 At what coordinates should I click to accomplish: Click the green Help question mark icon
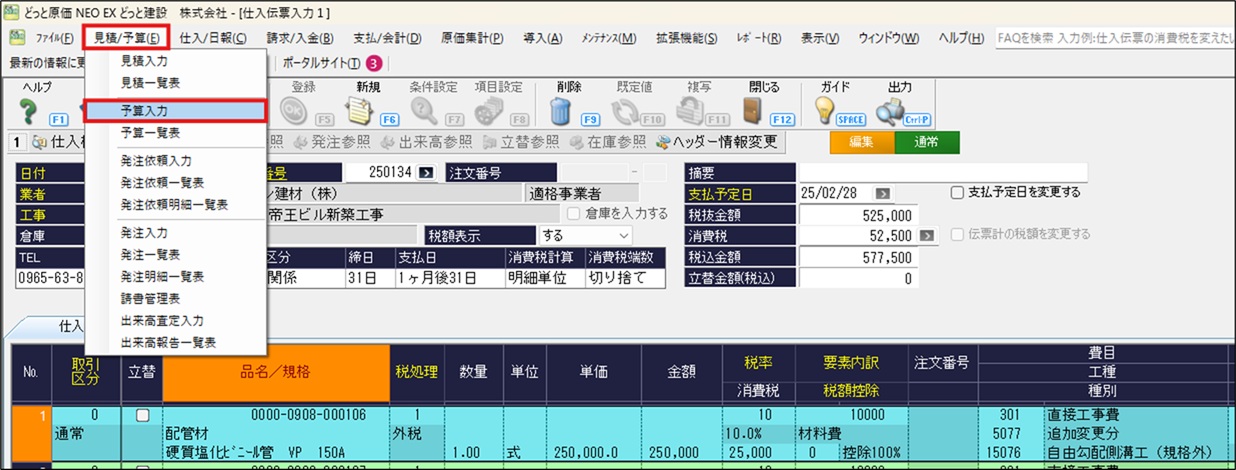[x=27, y=110]
